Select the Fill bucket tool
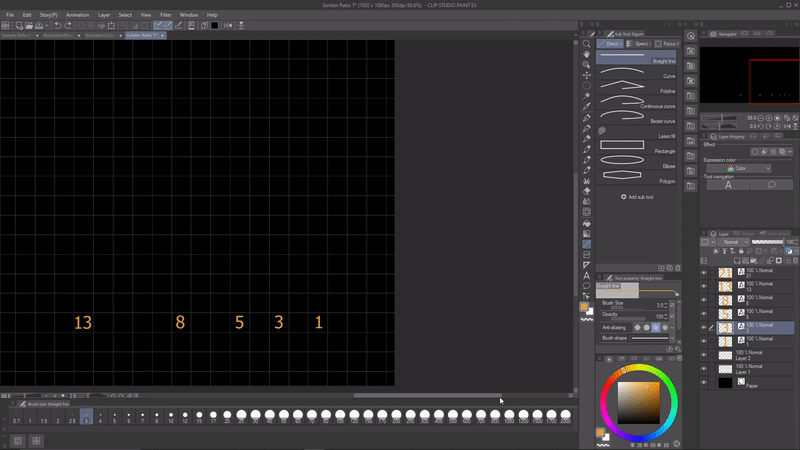Viewport: 800px width, 450px height. pos(587,223)
